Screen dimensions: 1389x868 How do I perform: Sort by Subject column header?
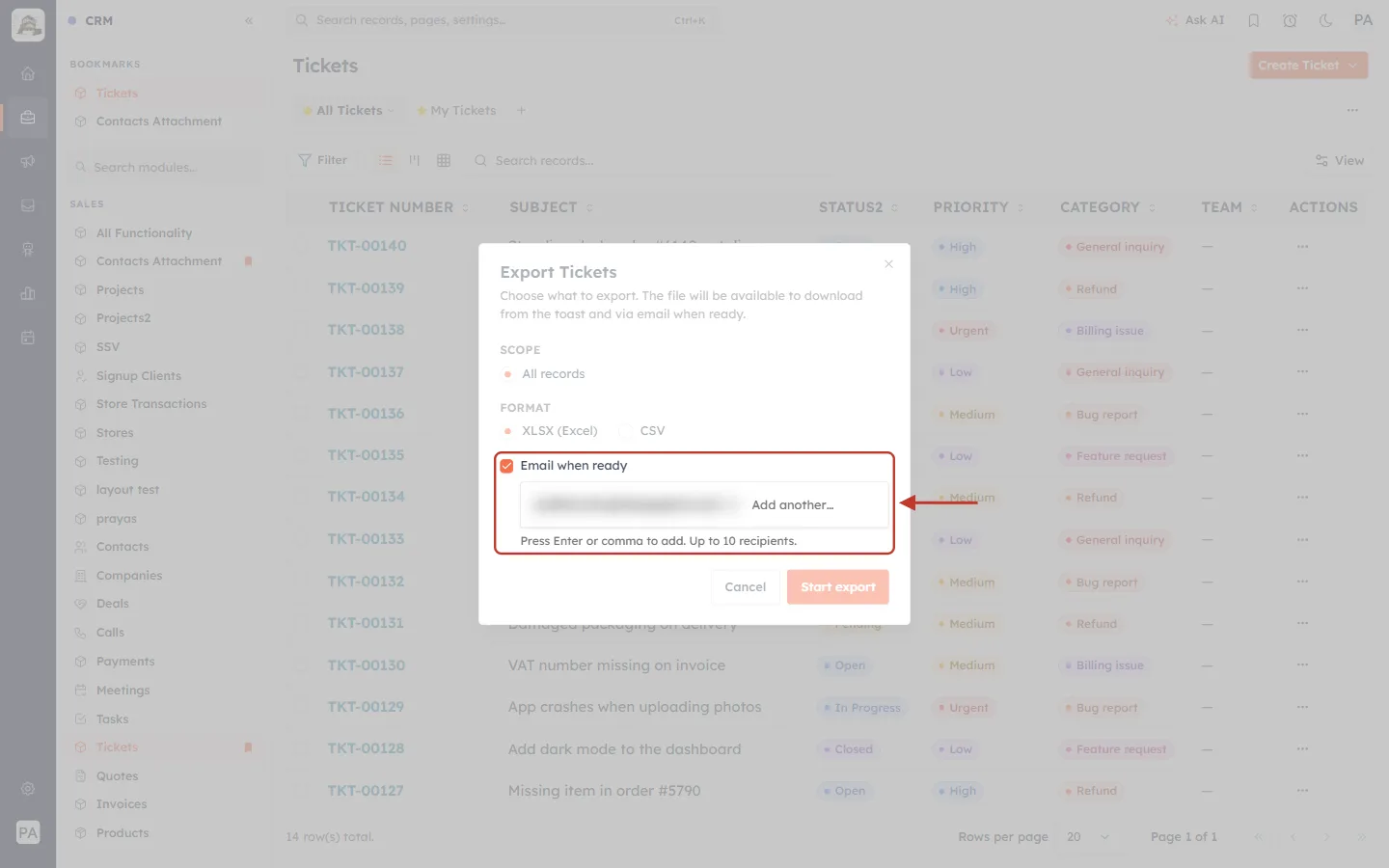coord(551,207)
